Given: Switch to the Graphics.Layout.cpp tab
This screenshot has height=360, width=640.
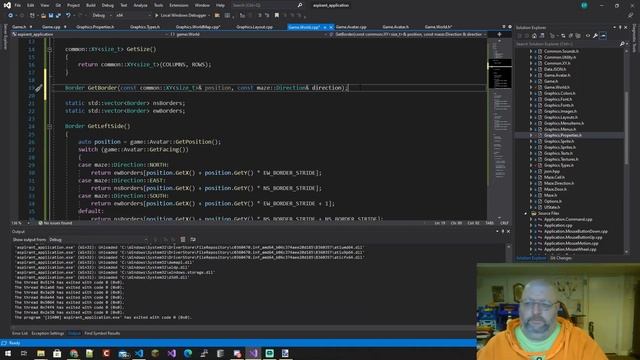Looking at the screenshot, I should click(x=254, y=27).
